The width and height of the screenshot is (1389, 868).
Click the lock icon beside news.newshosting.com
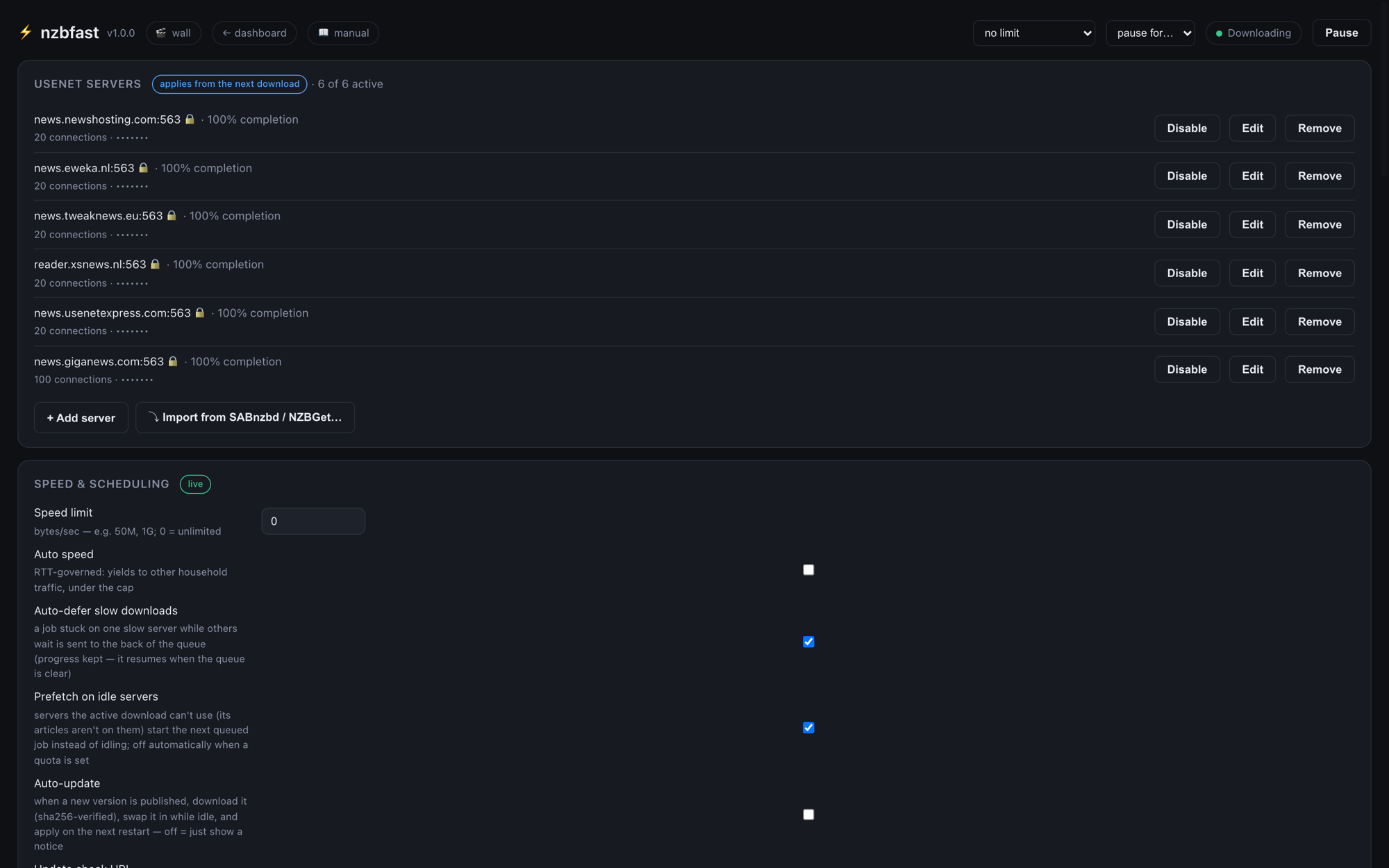click(190, 119)
